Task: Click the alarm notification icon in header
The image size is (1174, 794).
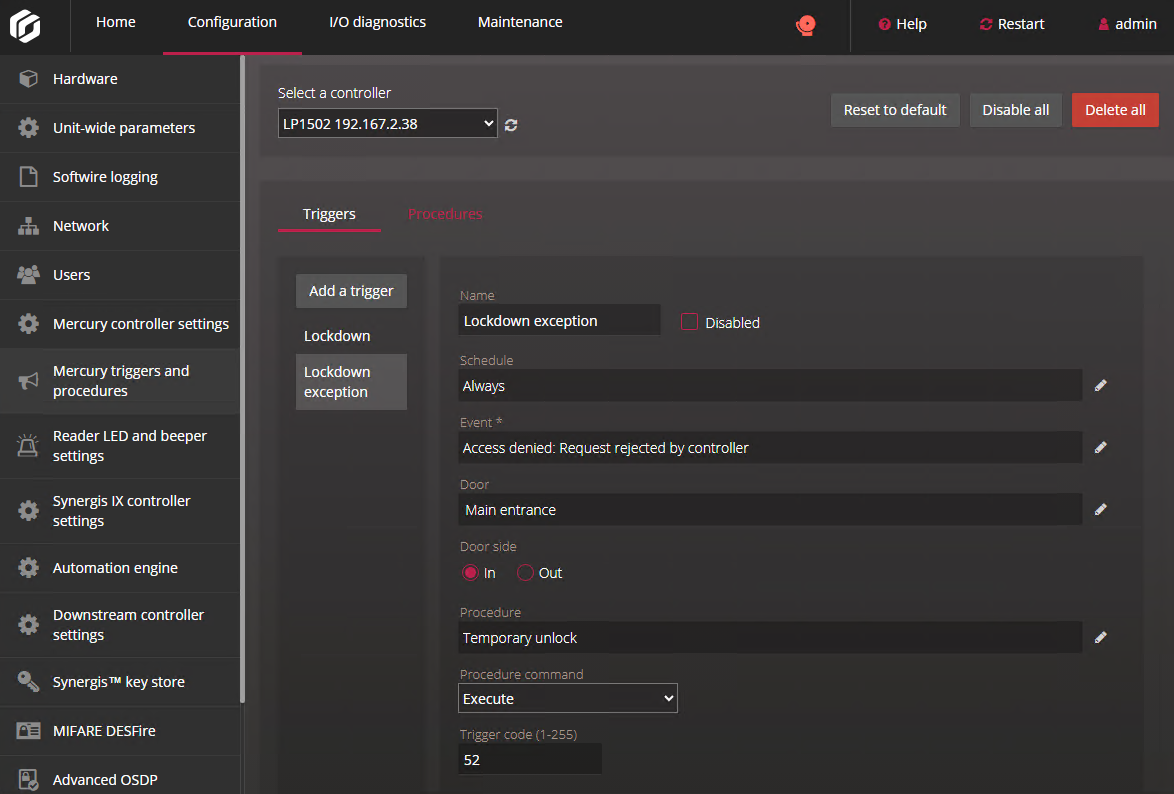Action: pyautogui.click(x=806, y=25)
